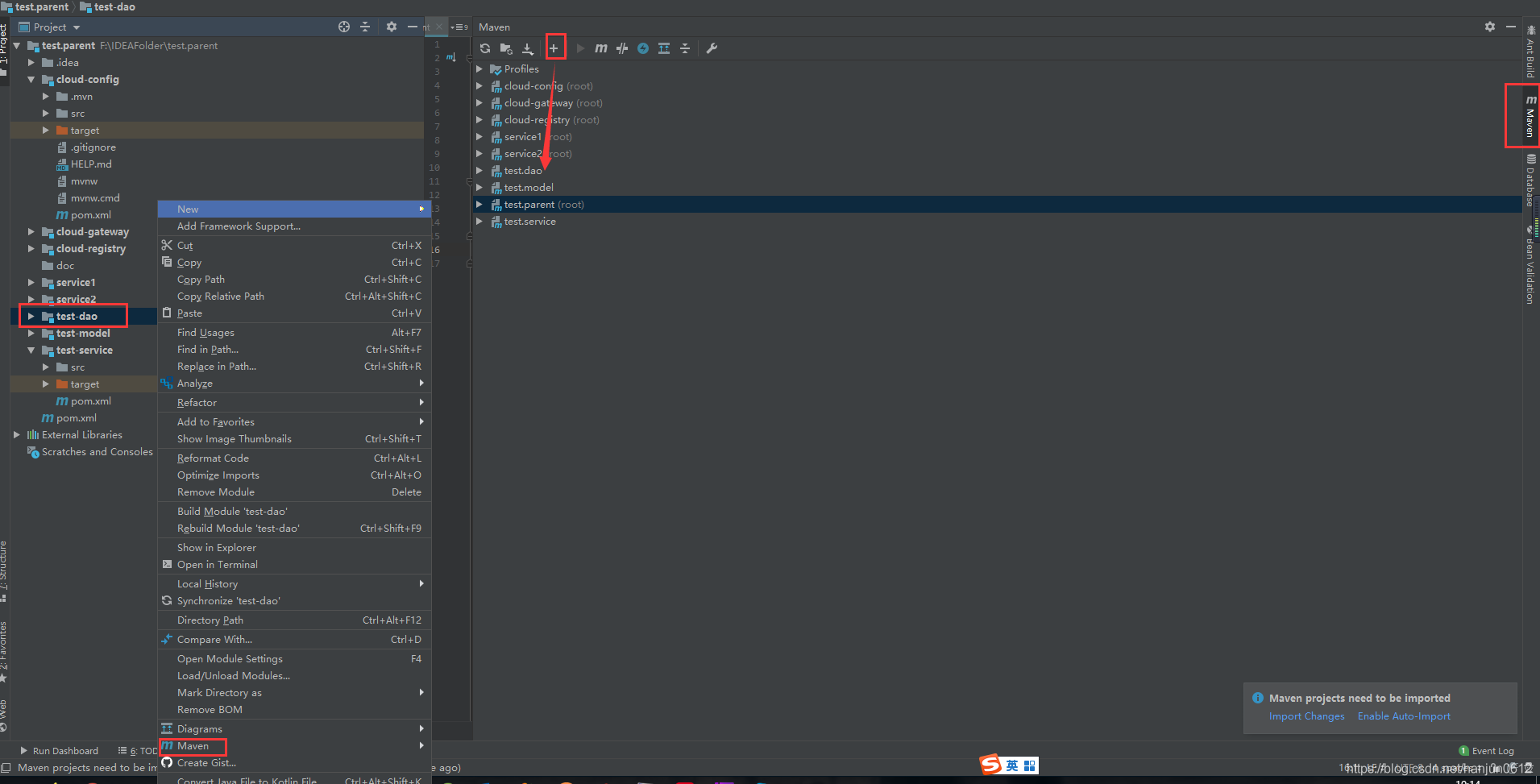Click Maven gutter icon on line 2
Screen dimensions: 1540x784
[x=450, y=57]
